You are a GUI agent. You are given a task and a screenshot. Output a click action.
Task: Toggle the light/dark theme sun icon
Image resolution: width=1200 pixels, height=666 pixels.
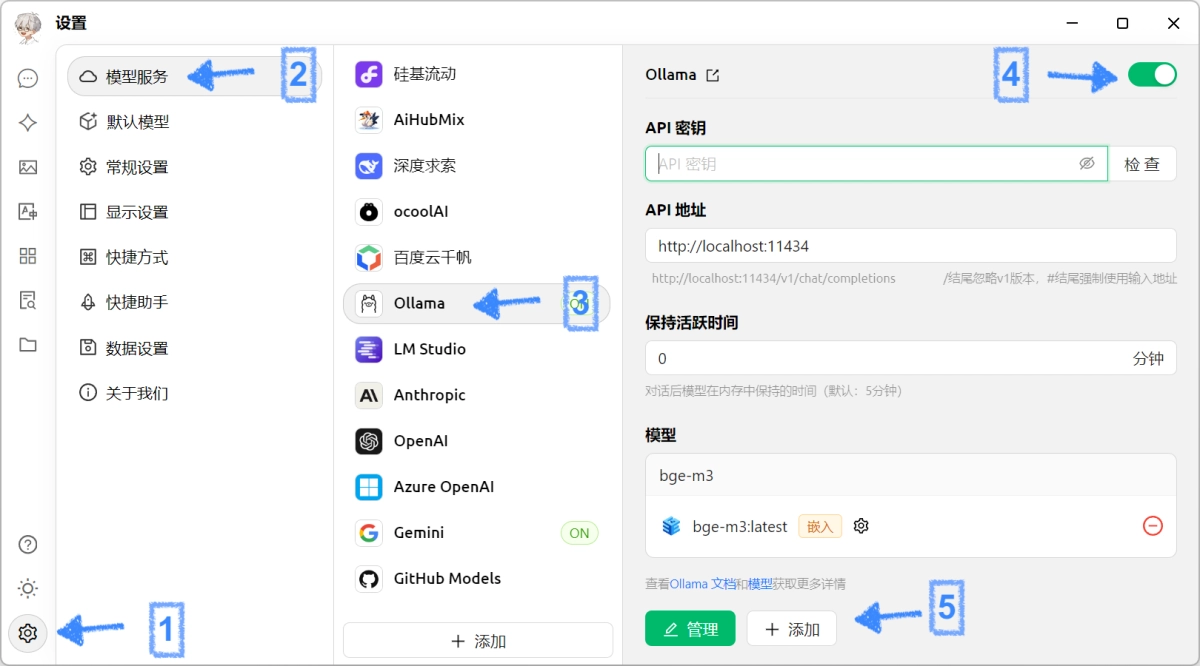click(x=28, y=589)
